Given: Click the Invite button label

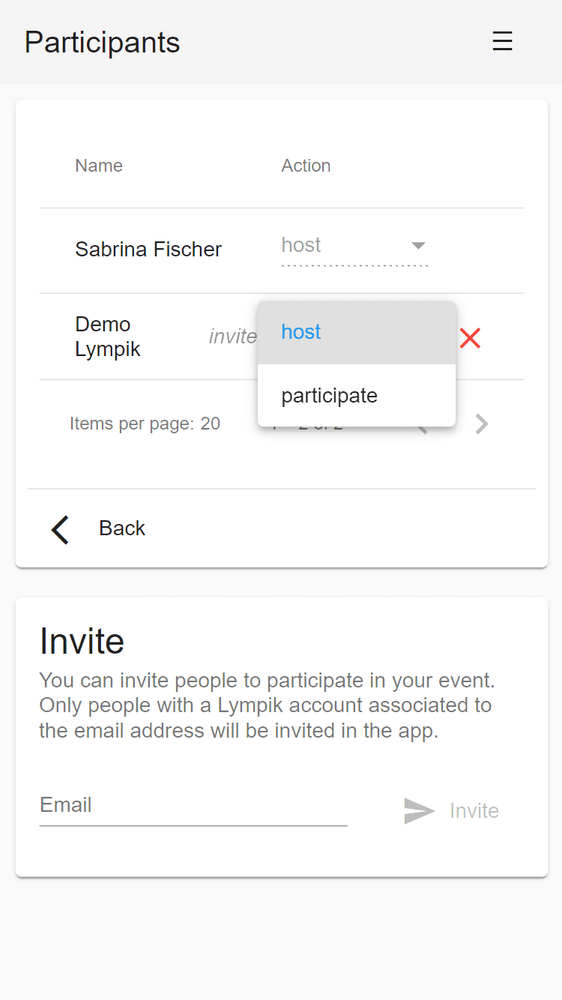Looking at the screenshot, I should (x=474, y=811).
